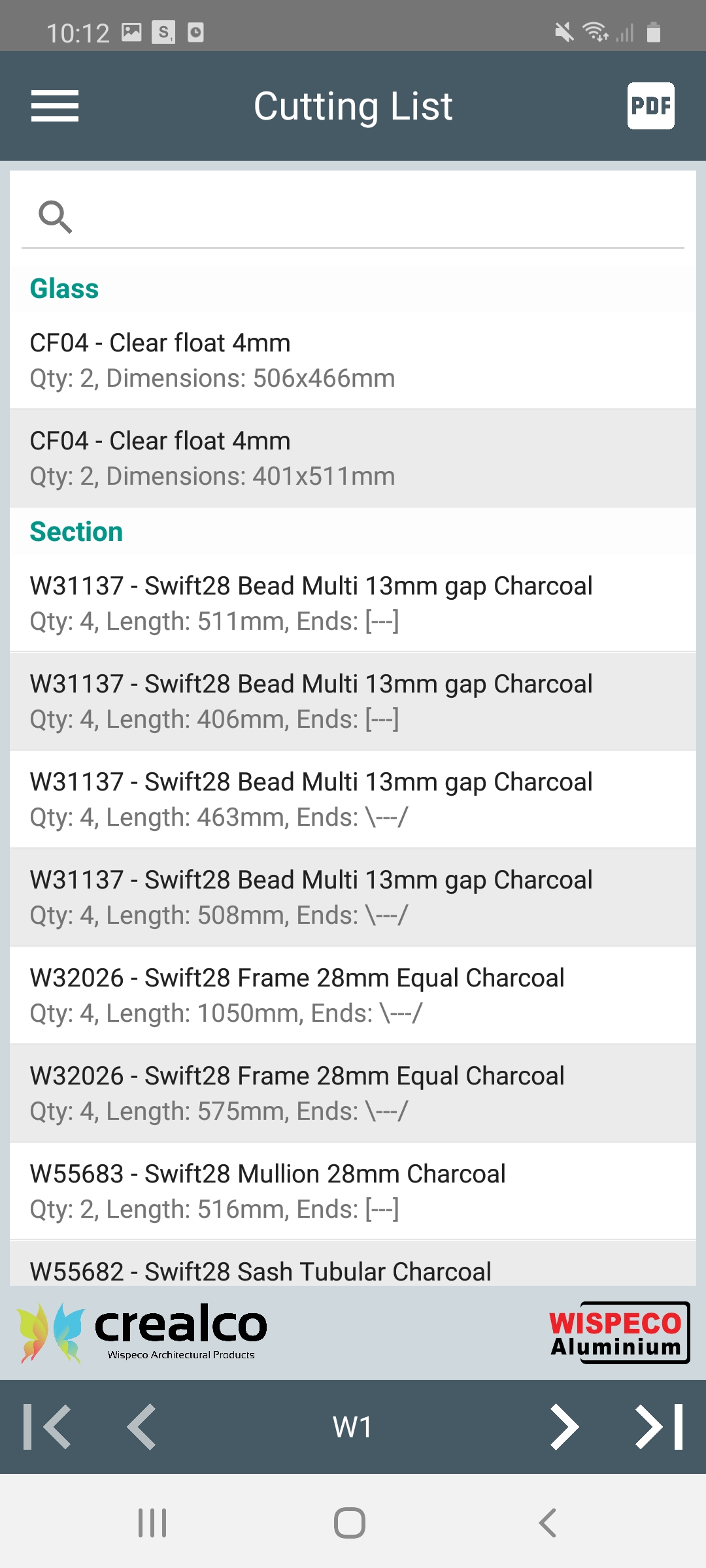Open Android recent apps view
The width and height of the screenshot is (706, 1568).
[152, 1523]
